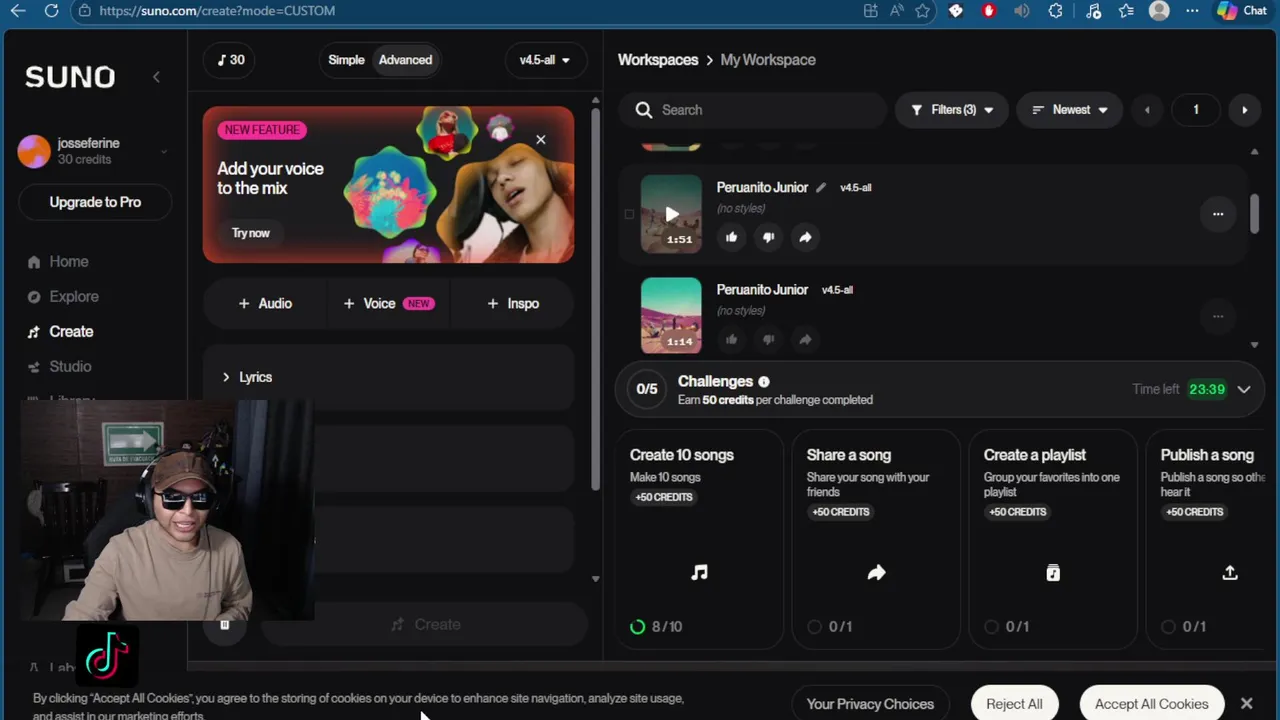Expand the Lyrics section

pos(388,377)
